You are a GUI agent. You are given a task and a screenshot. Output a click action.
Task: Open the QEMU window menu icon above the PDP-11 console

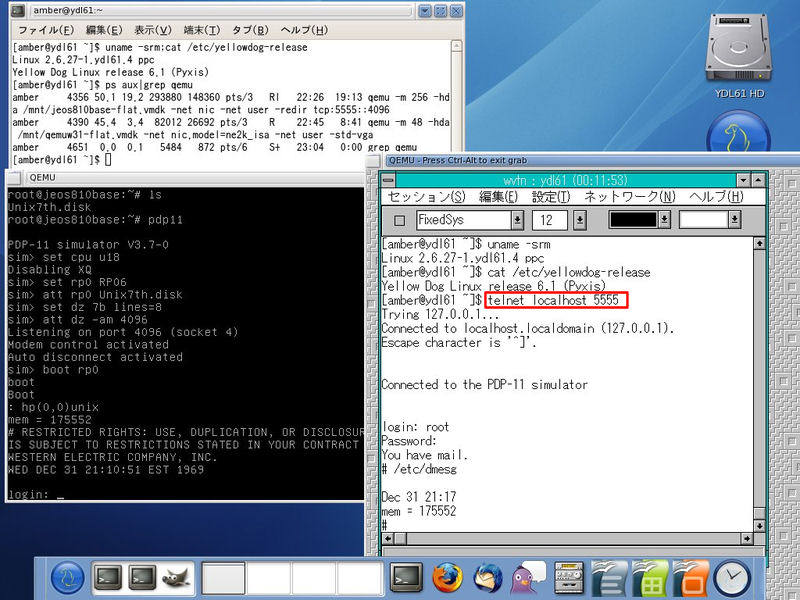pos(13,178)
